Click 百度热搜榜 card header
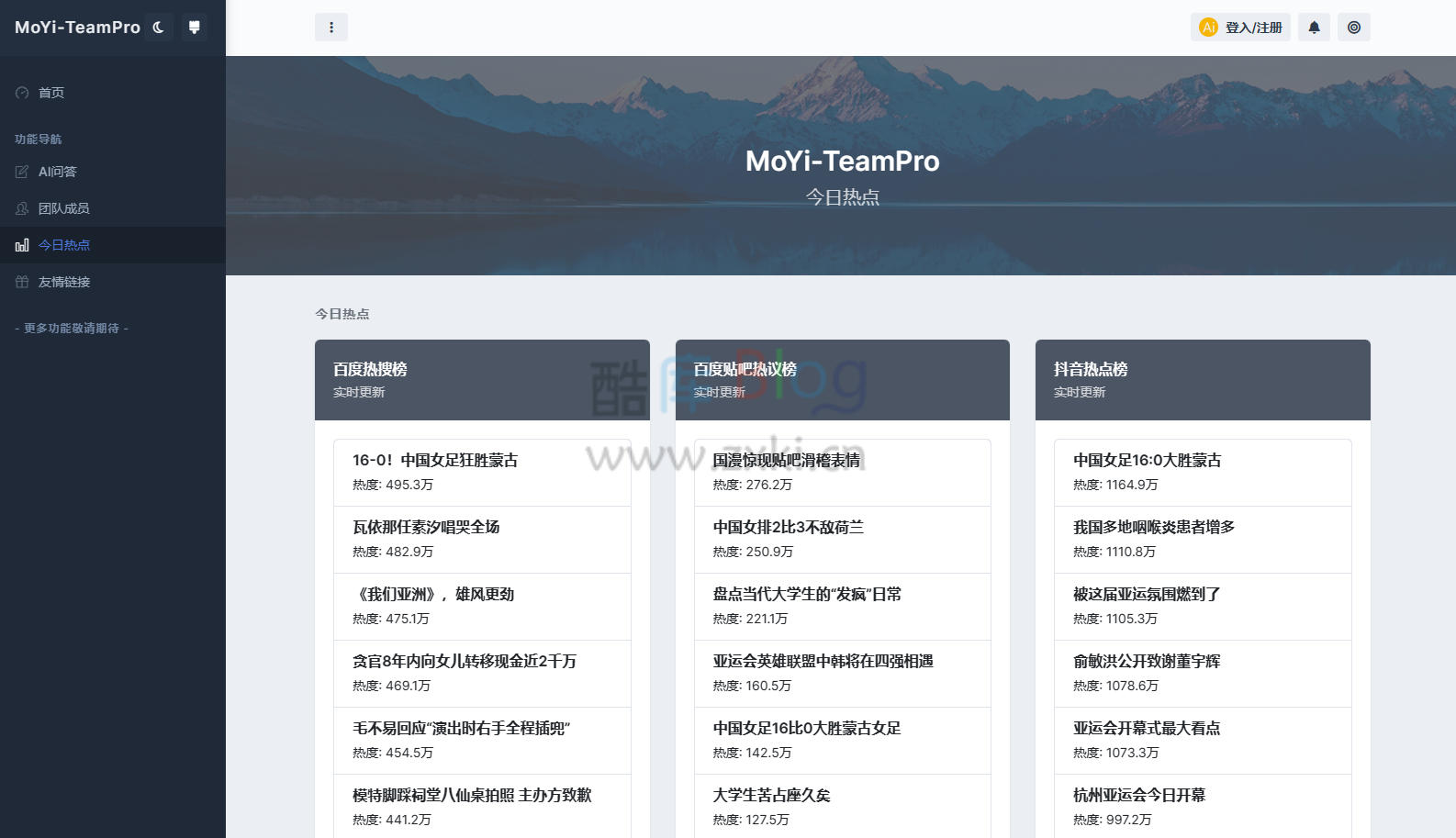1456x838 pixels. (x=482, y=380)
